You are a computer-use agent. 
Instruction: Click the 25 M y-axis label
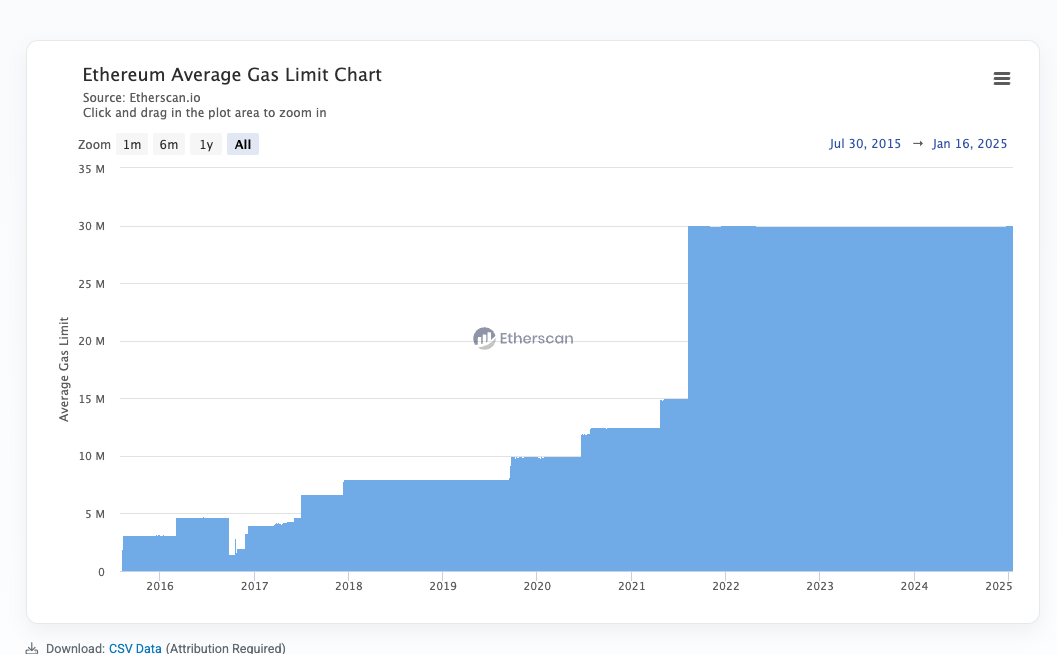coord(92,285)
